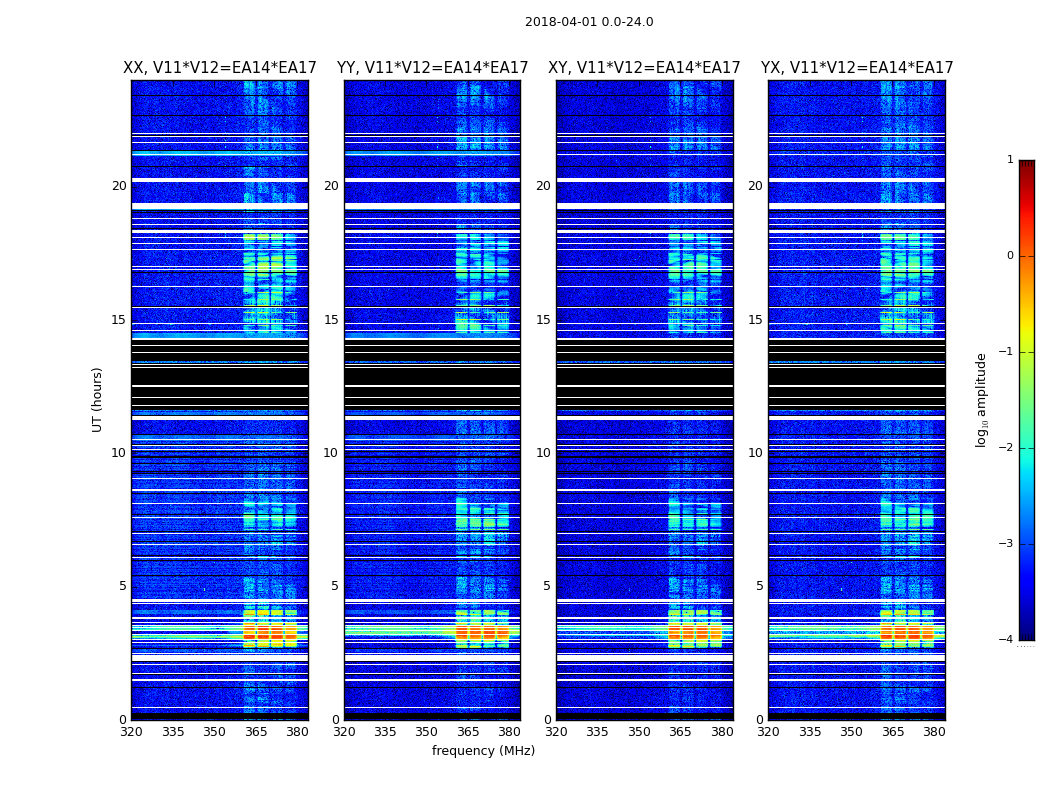
Task: Click the colorbar tick label 0
Action: (1010, 256)
